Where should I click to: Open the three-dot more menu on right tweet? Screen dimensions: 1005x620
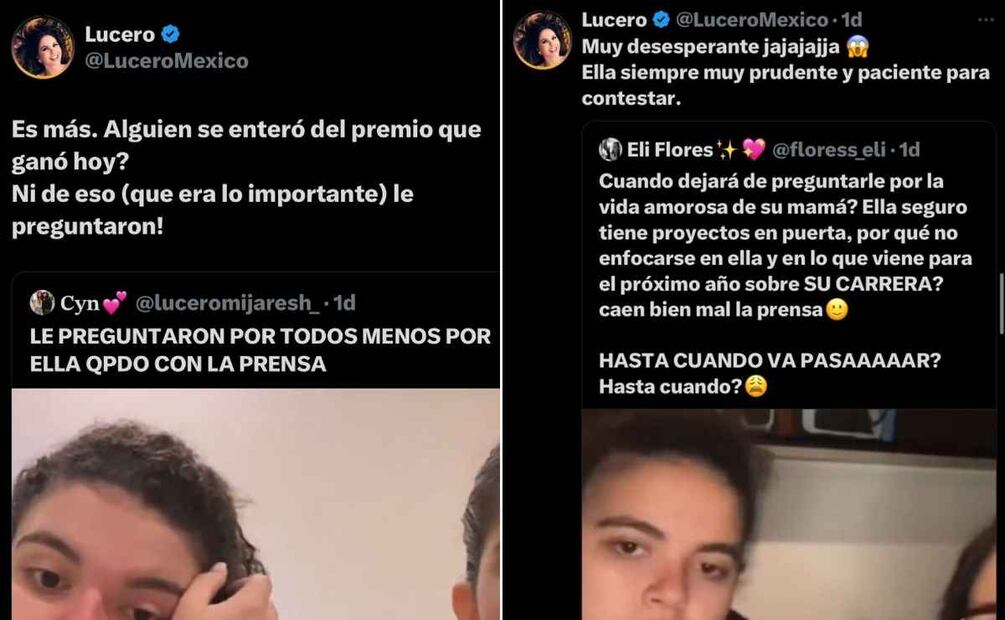pos(986,21)
